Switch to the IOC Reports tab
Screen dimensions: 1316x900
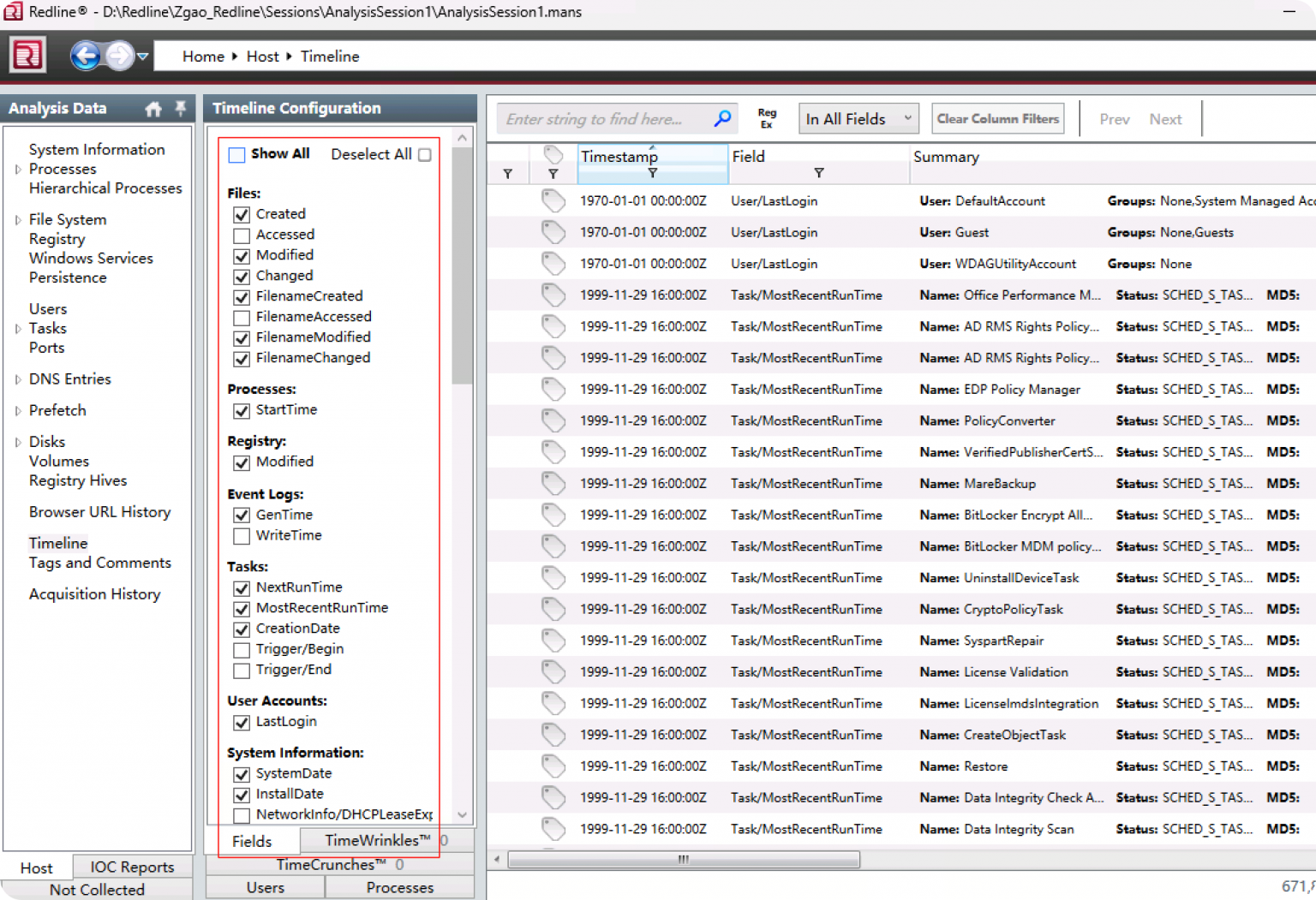132,867
